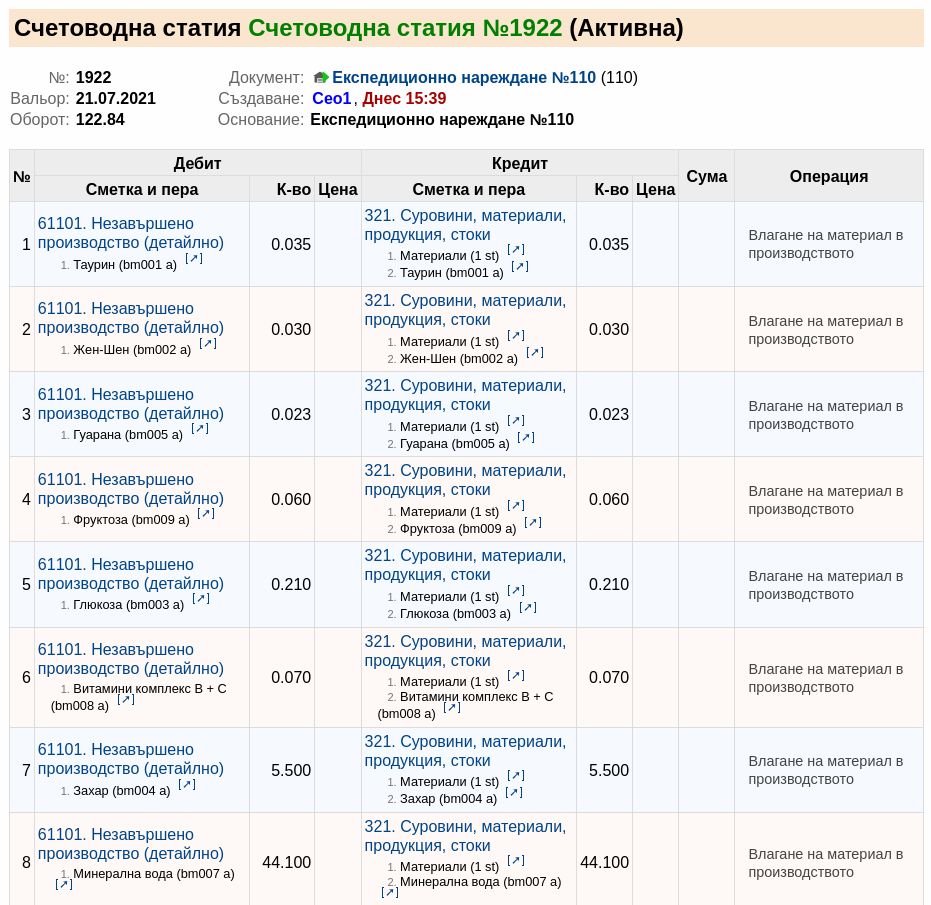The height and width of the screenshot is (905, 931).
Task: Open the Сео1 user profile link
Action: click(332, 99)
